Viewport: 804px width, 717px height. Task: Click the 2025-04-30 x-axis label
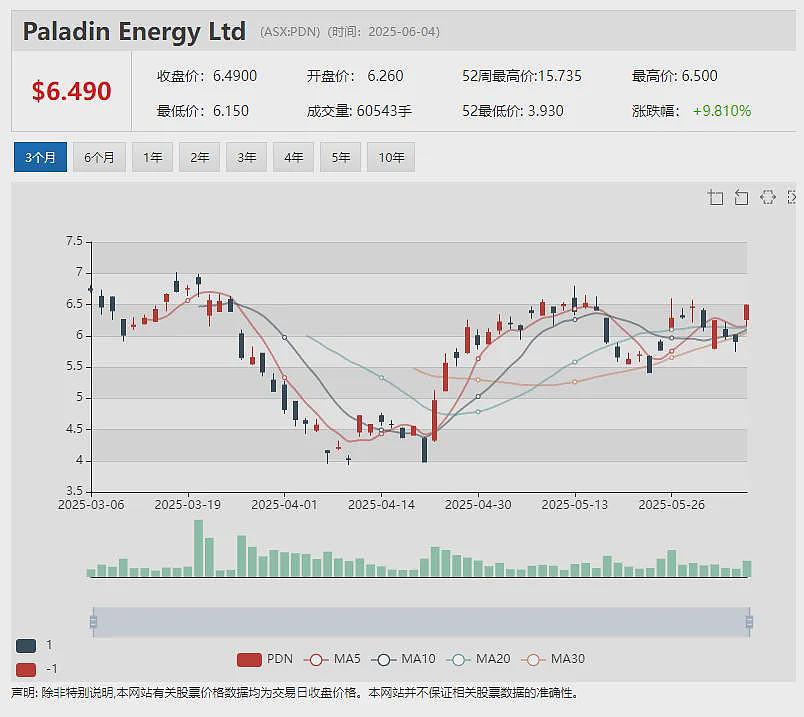[478, 505]
